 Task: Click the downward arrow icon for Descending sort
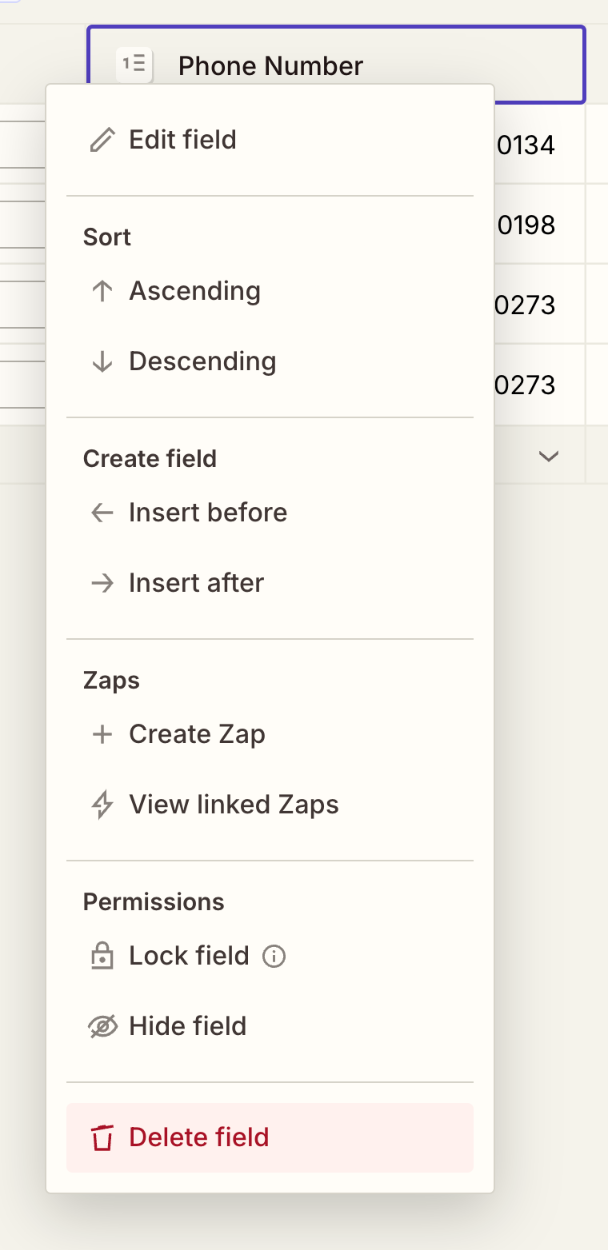[x=101, y=361]
